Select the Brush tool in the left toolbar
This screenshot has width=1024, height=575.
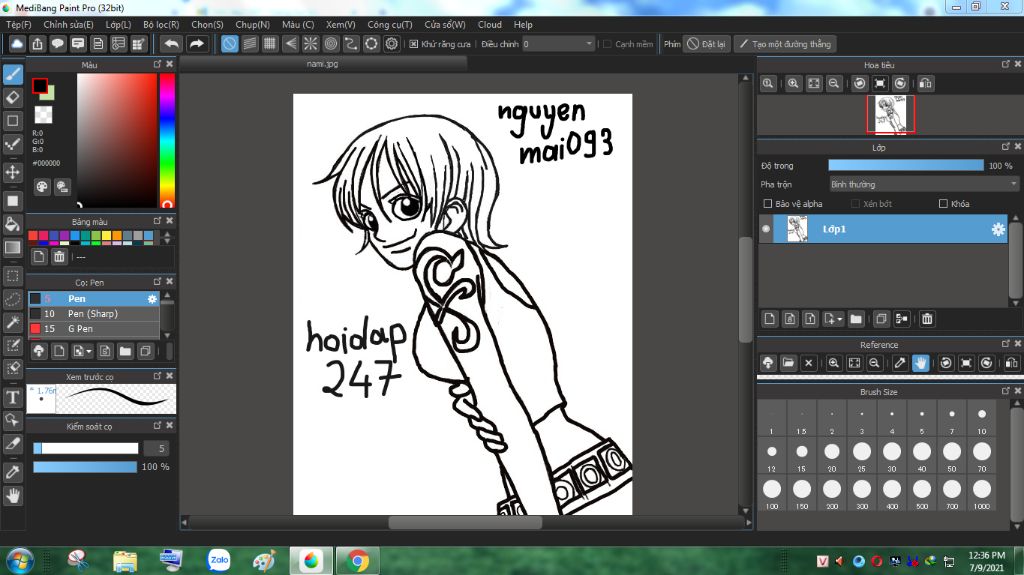point(13,74)
